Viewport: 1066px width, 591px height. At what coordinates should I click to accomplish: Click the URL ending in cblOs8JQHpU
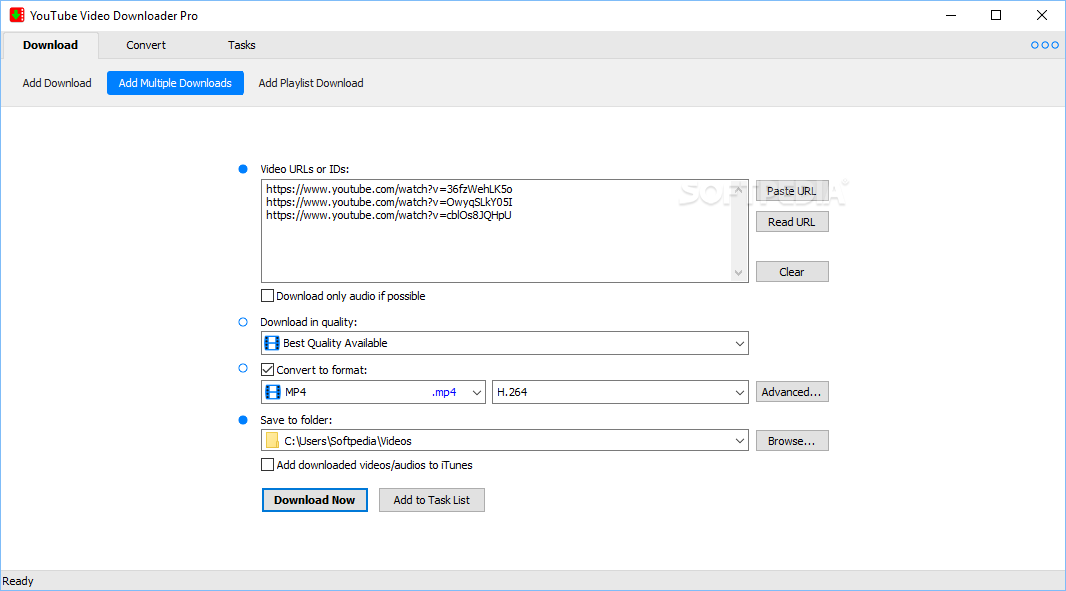click(388, 215)
